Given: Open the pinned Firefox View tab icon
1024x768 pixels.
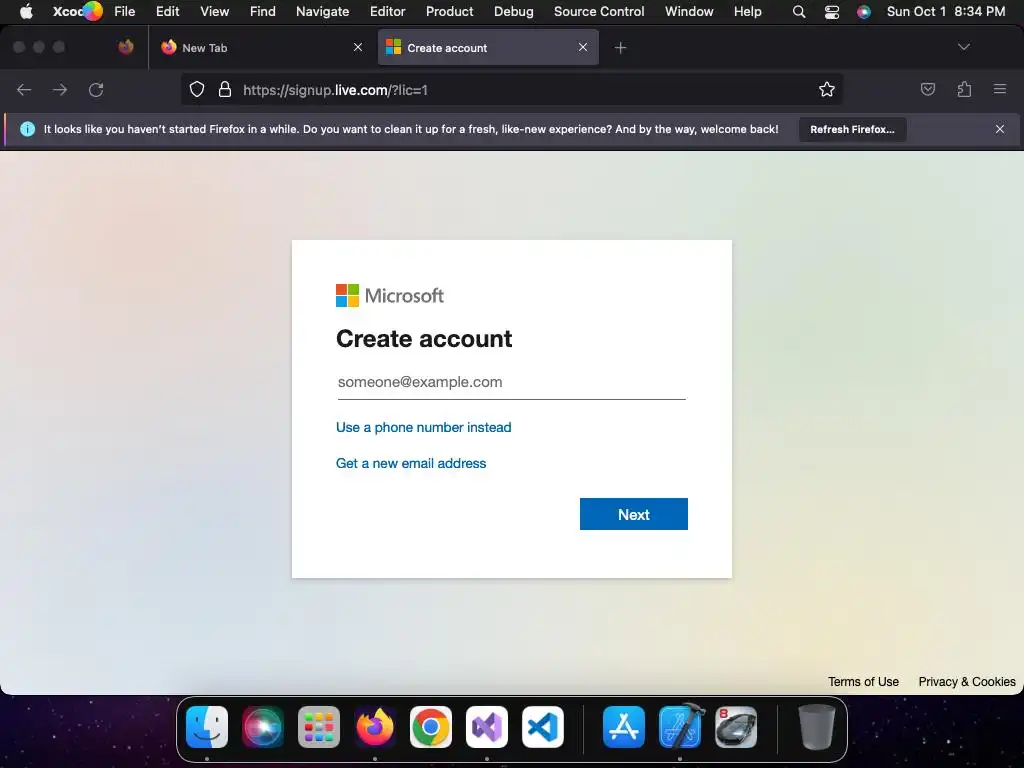Looking at the screenshot, I should (126, 47).
